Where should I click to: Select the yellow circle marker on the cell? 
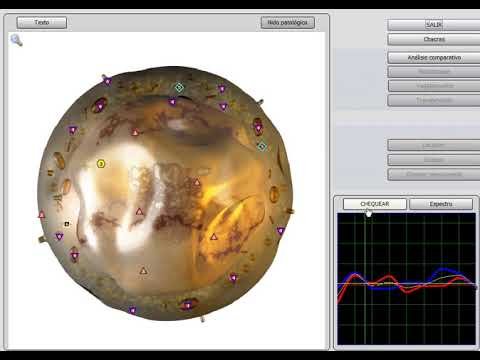tap(101, 164)
